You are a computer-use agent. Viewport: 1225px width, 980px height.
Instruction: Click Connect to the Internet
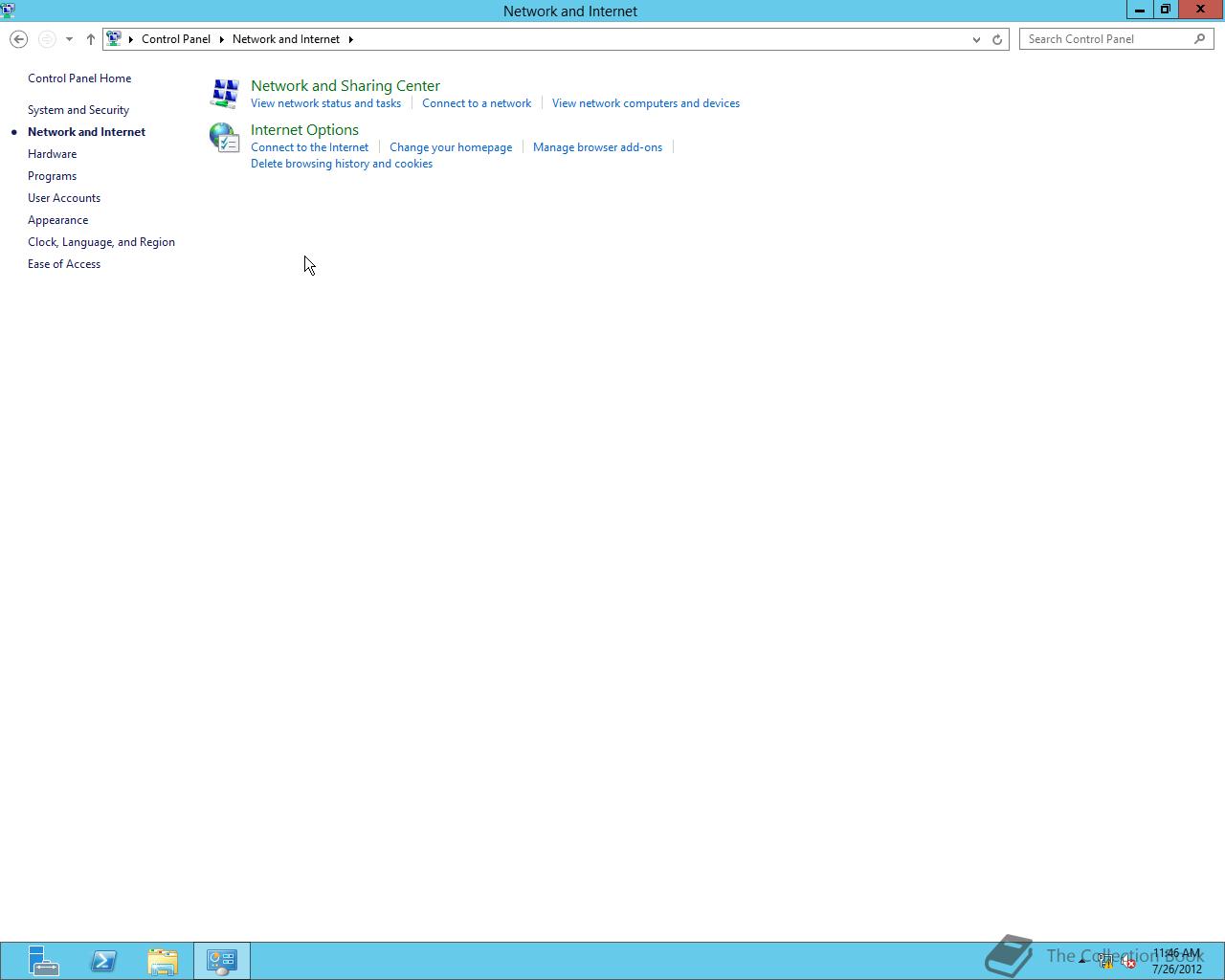(x=309, y=147)
